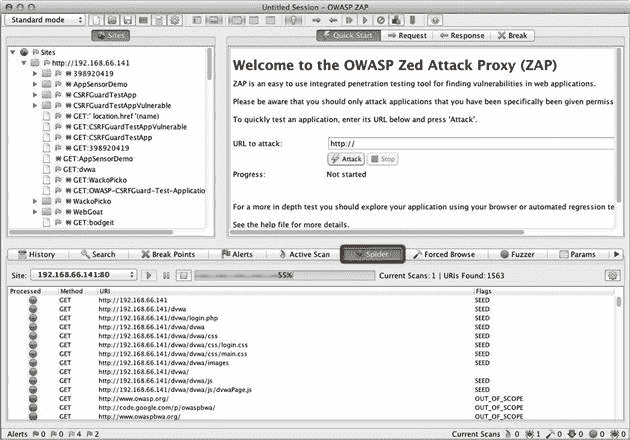Screen dimensions: 630x440
Task: Stop the spider scan
Action: (184, 276)
